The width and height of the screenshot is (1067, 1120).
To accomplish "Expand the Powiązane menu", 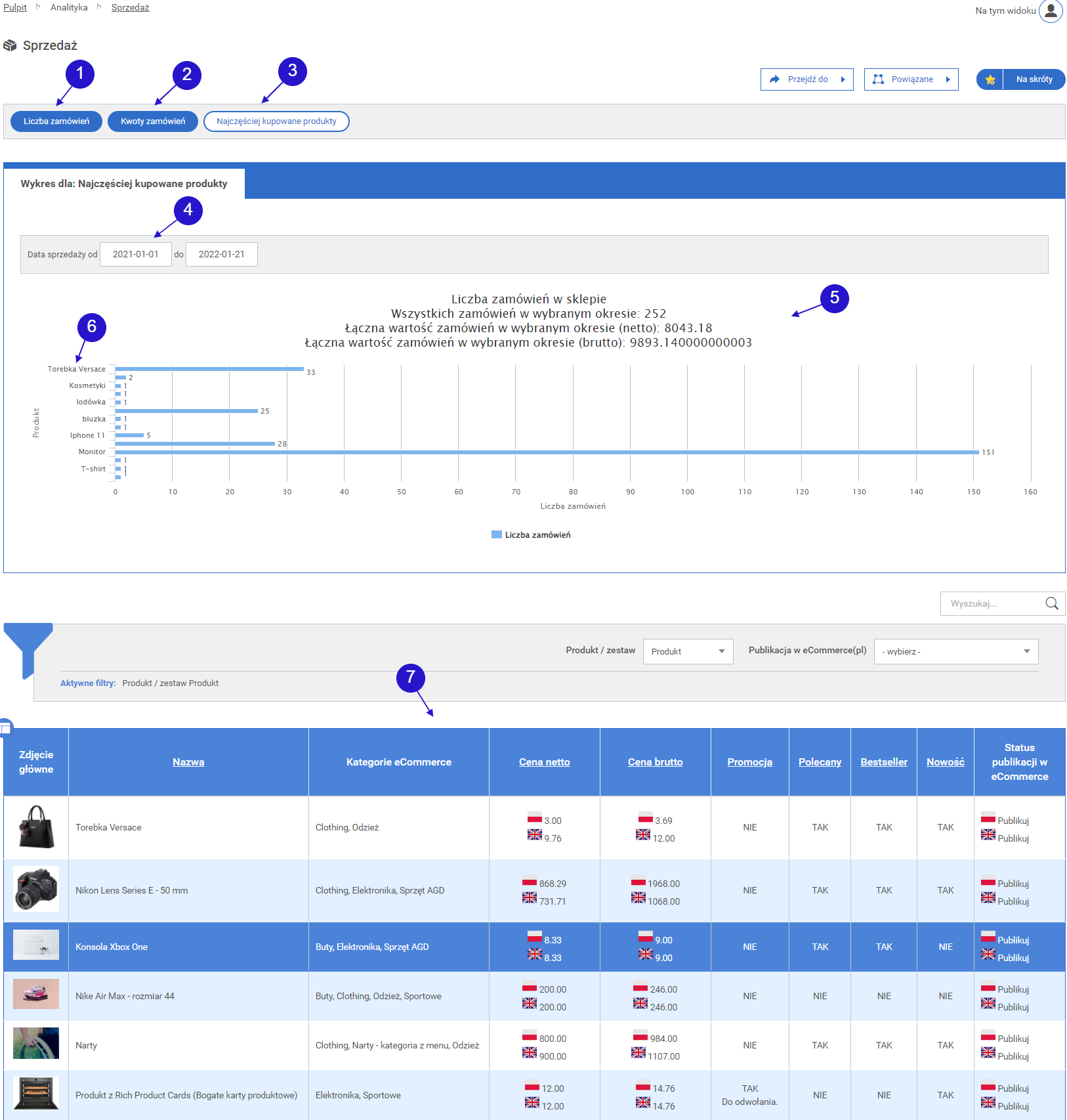I will [x=911, y=79].
